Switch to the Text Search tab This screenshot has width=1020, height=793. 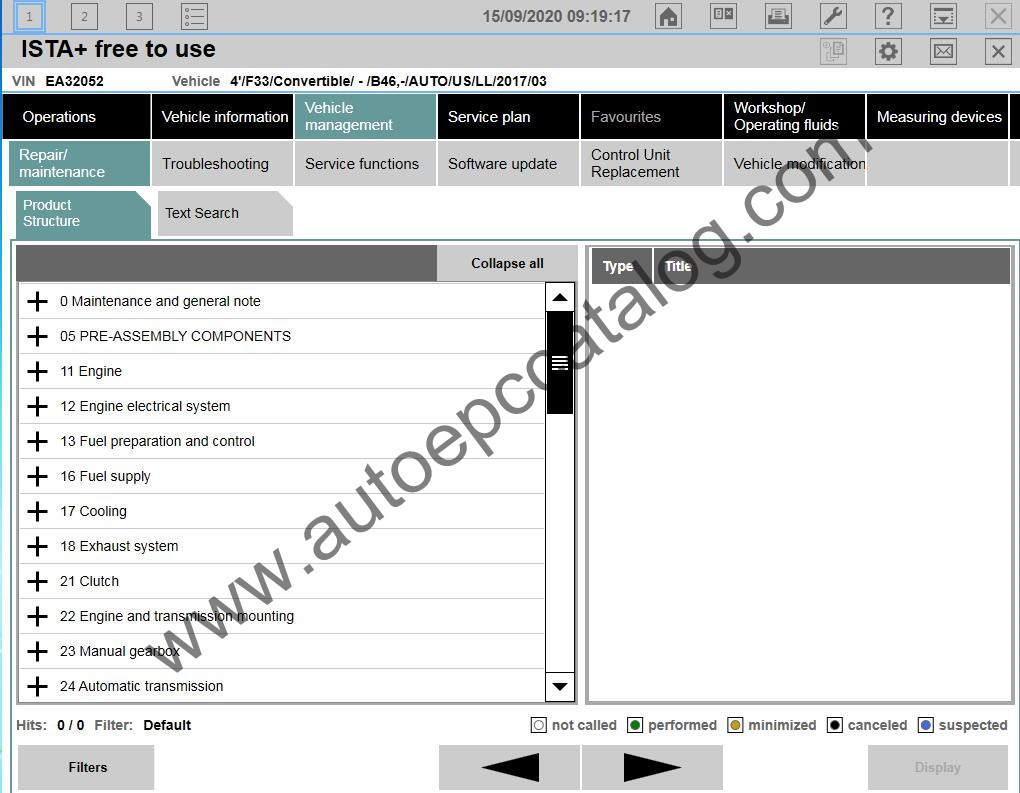(225, 213)
